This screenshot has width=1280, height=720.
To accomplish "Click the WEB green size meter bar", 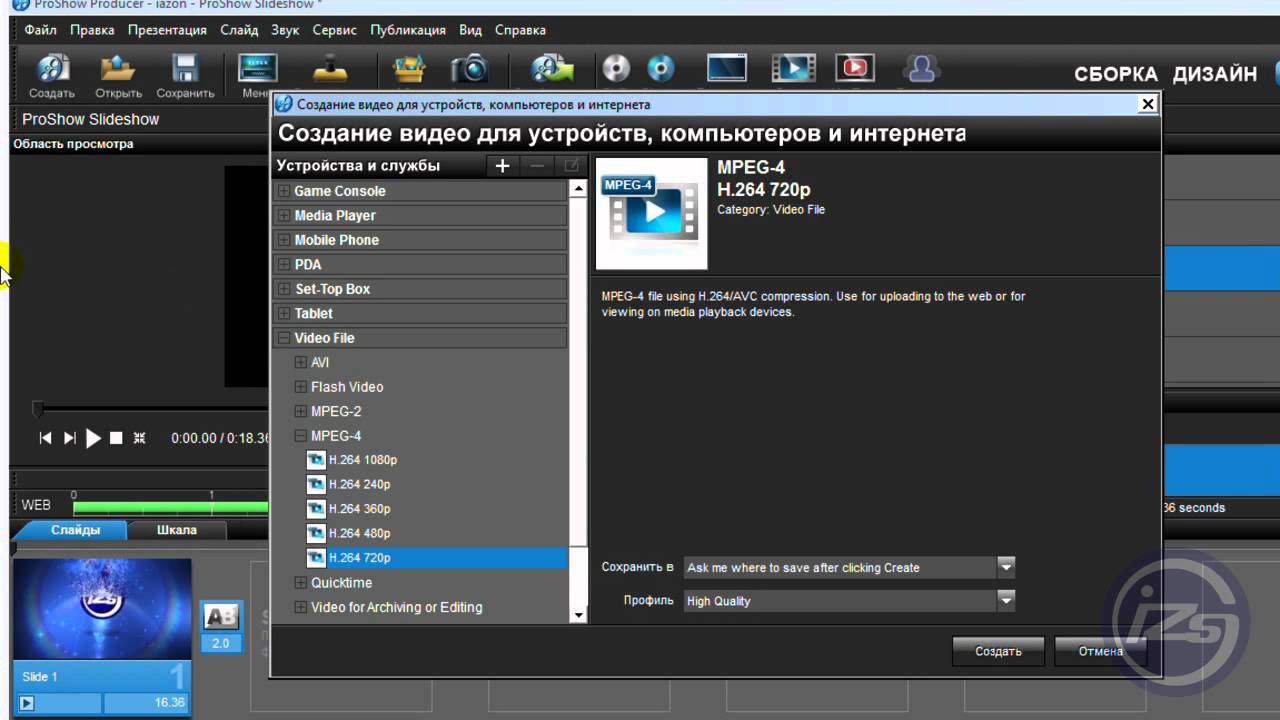I will tap(170, 508).
